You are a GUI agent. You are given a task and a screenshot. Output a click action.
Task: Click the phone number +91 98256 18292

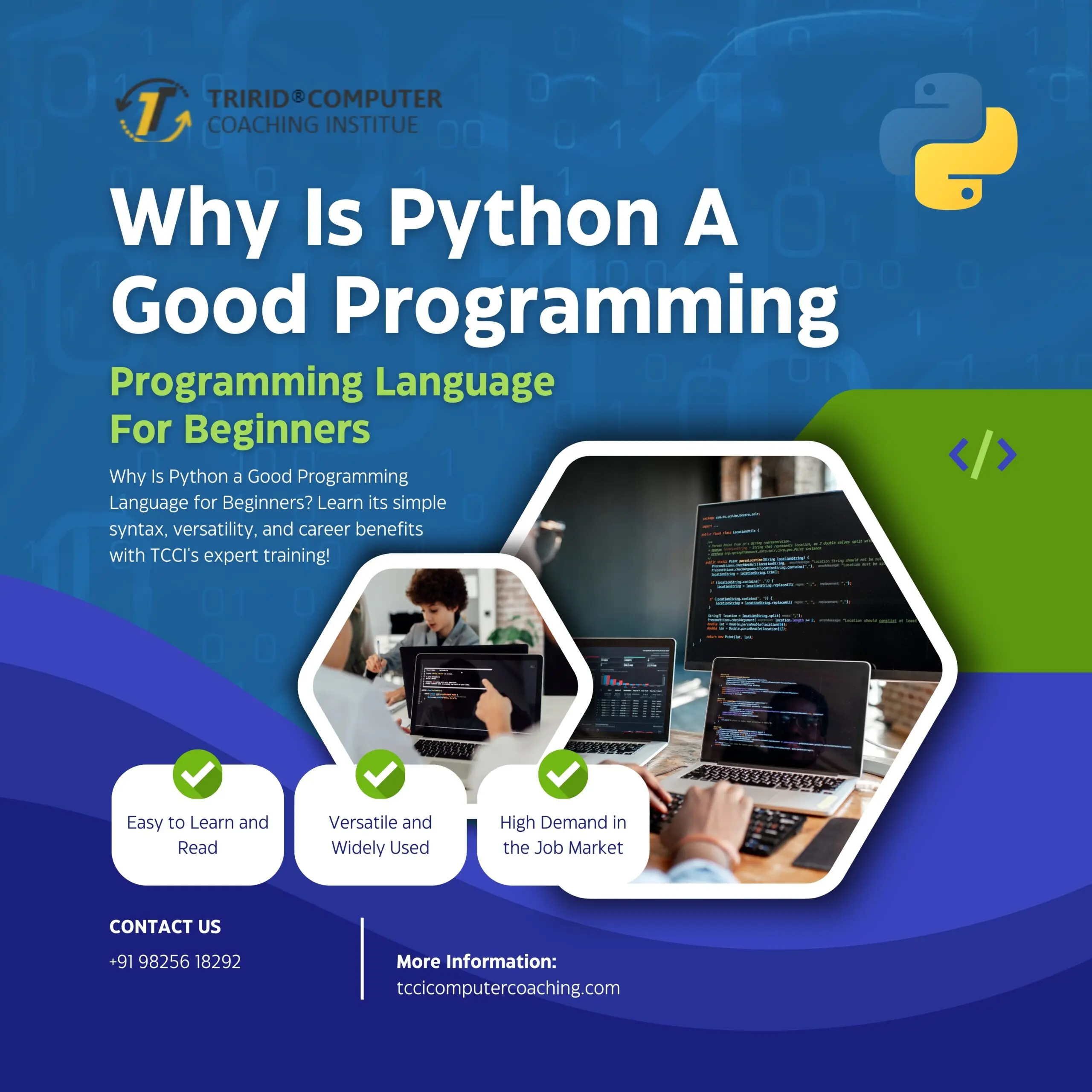click(175, 961)
